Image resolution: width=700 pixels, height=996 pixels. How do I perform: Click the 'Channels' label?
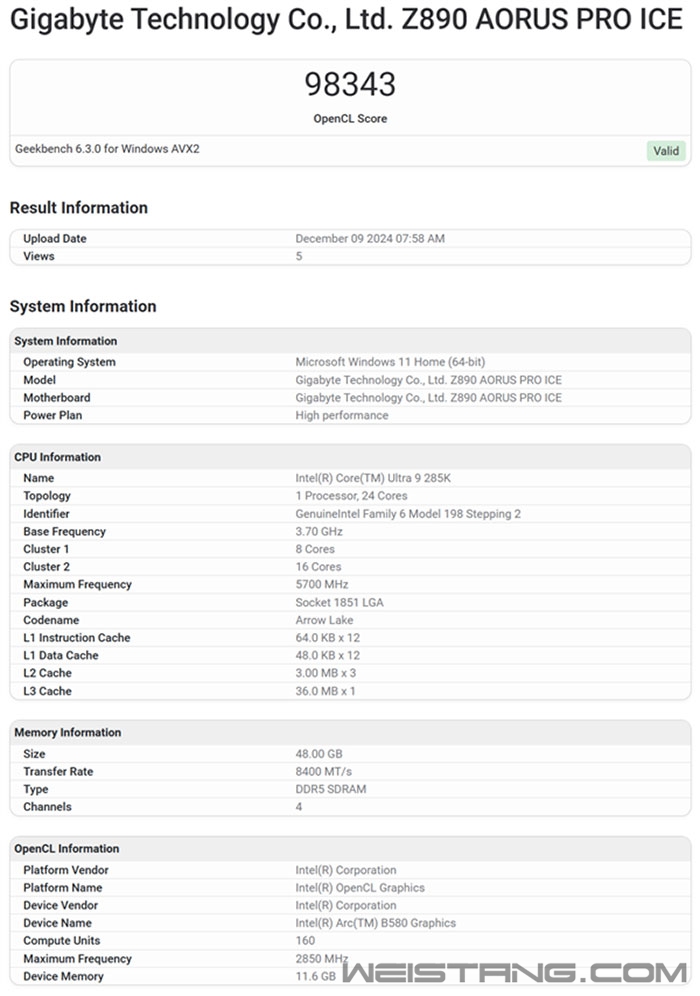click(48, 807)
